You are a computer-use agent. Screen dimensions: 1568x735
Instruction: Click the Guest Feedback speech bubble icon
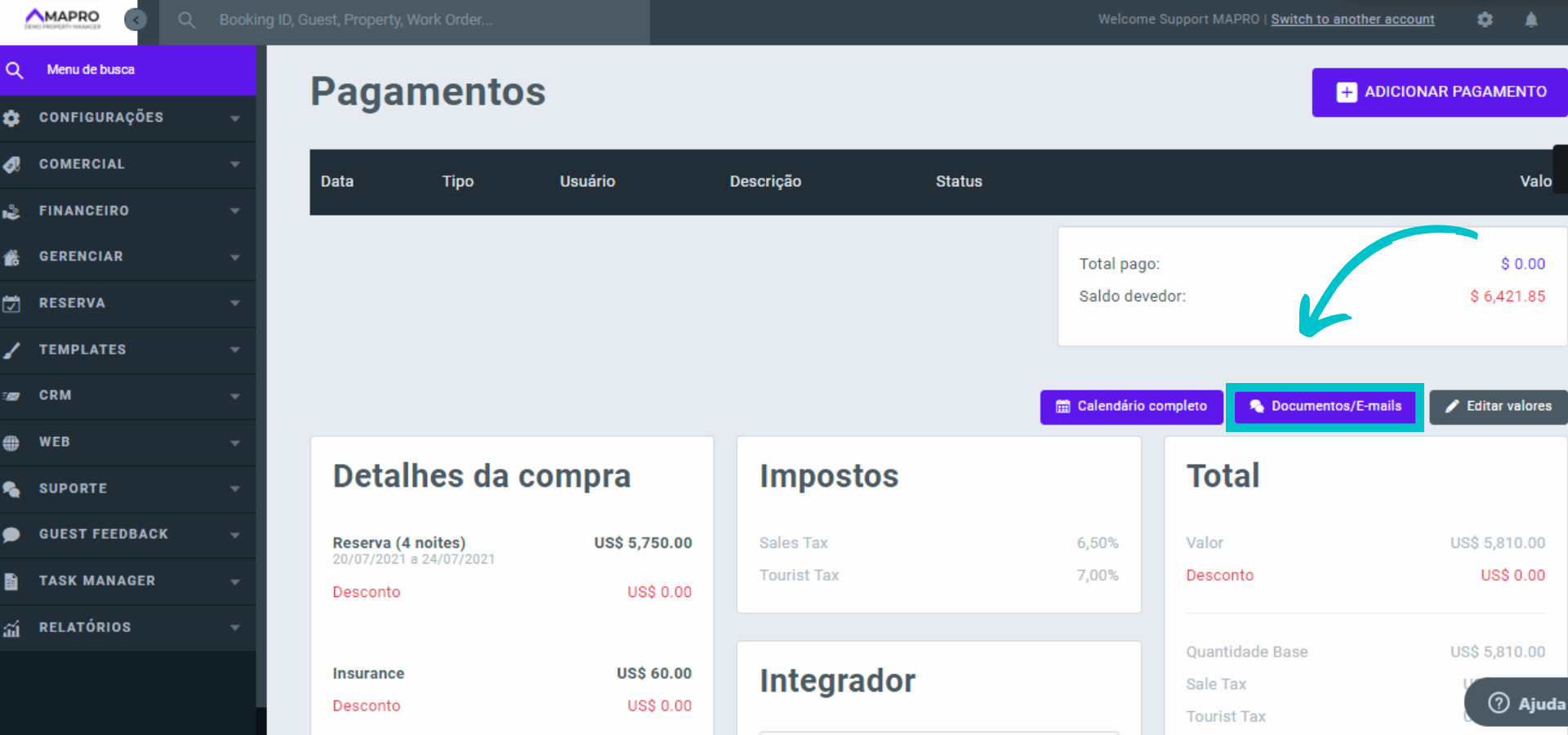11,535
